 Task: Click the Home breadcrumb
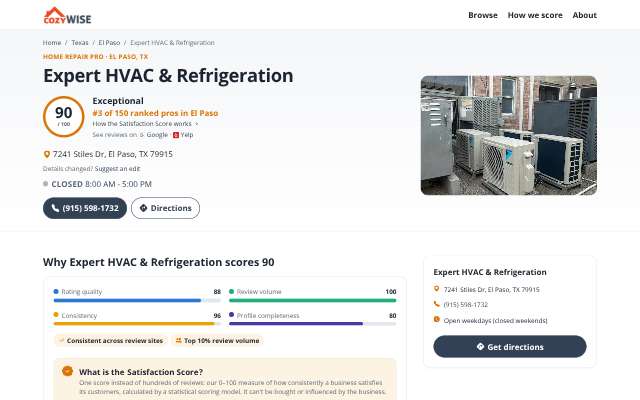[52, 42]
